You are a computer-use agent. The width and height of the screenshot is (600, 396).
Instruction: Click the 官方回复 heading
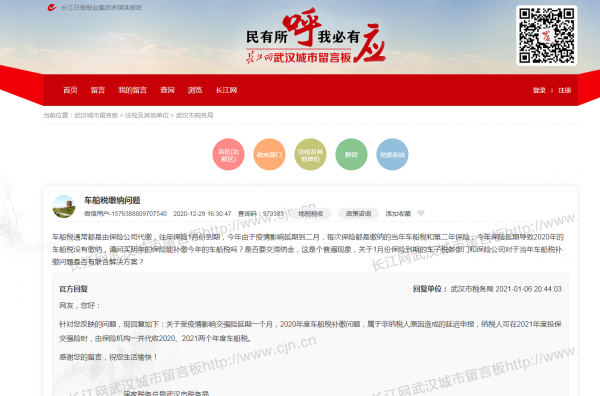(73, 289)
